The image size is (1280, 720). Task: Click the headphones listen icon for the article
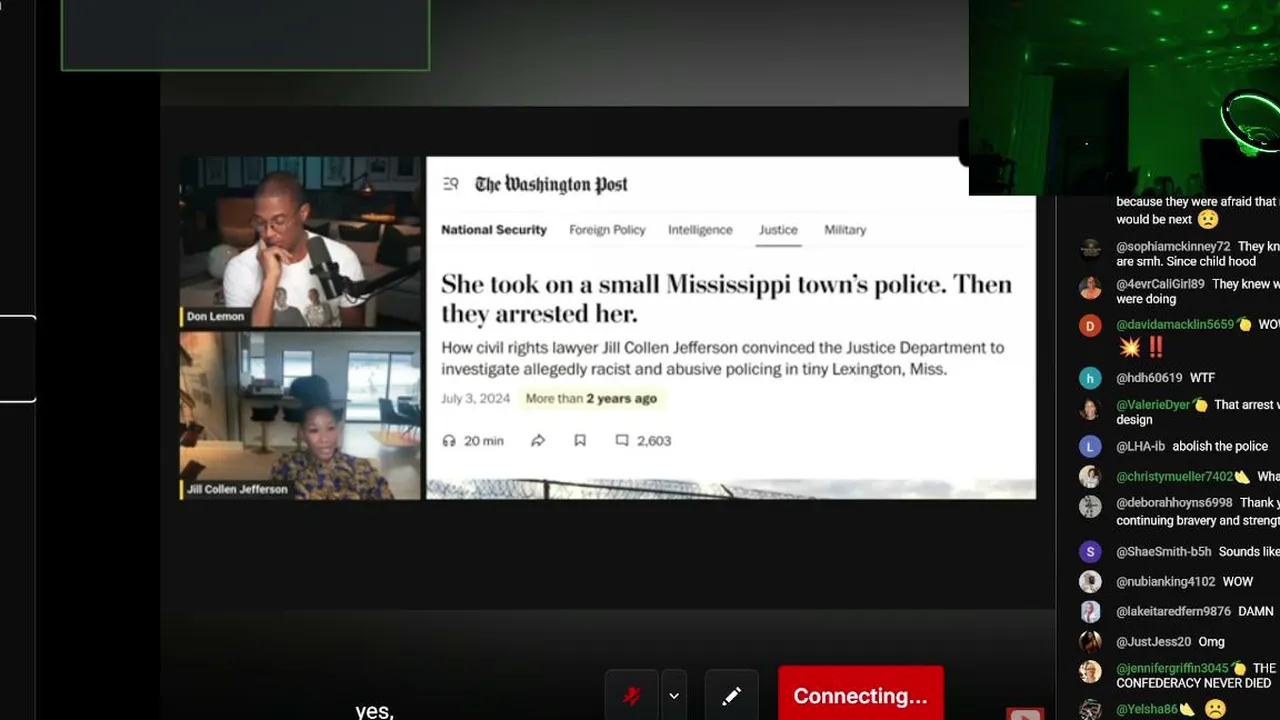point(449,440)
